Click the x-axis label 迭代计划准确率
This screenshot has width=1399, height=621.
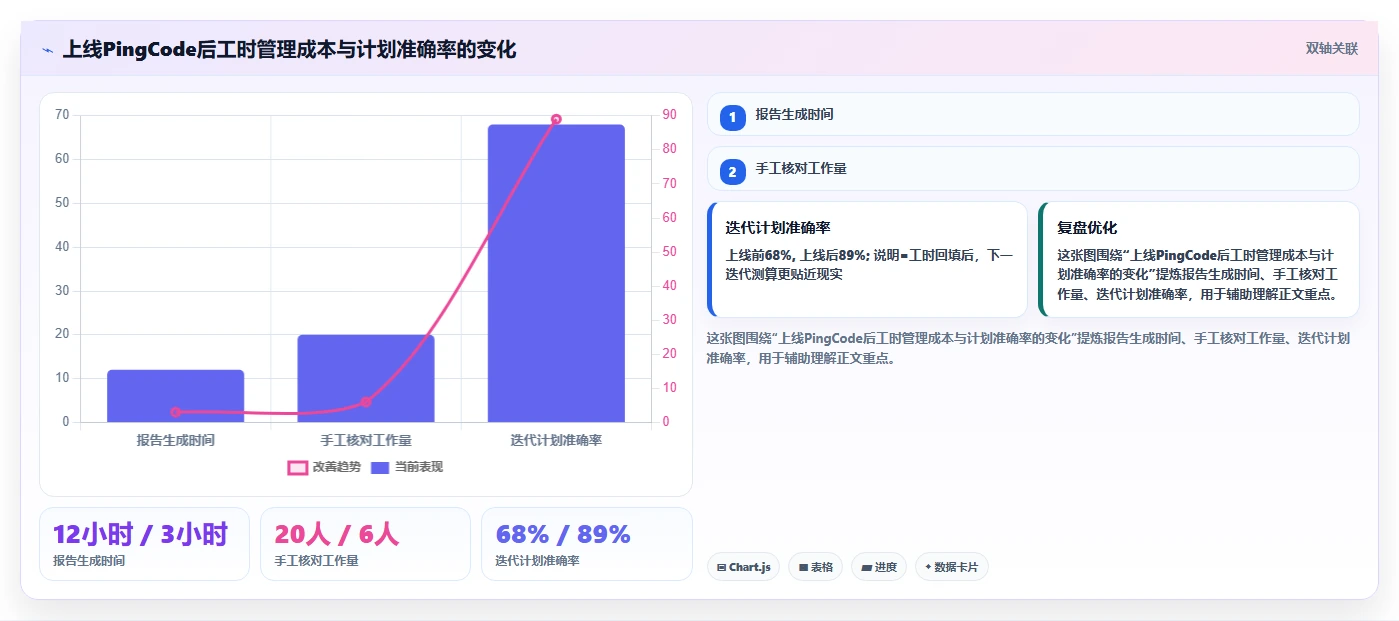pos(556,440)
